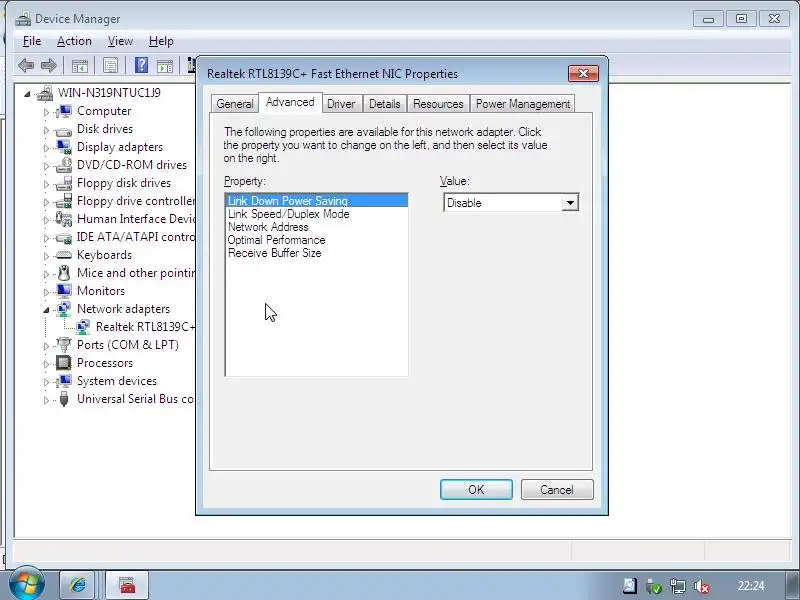Switch to the Driver tab
The image size is (800, 600).
341,104
